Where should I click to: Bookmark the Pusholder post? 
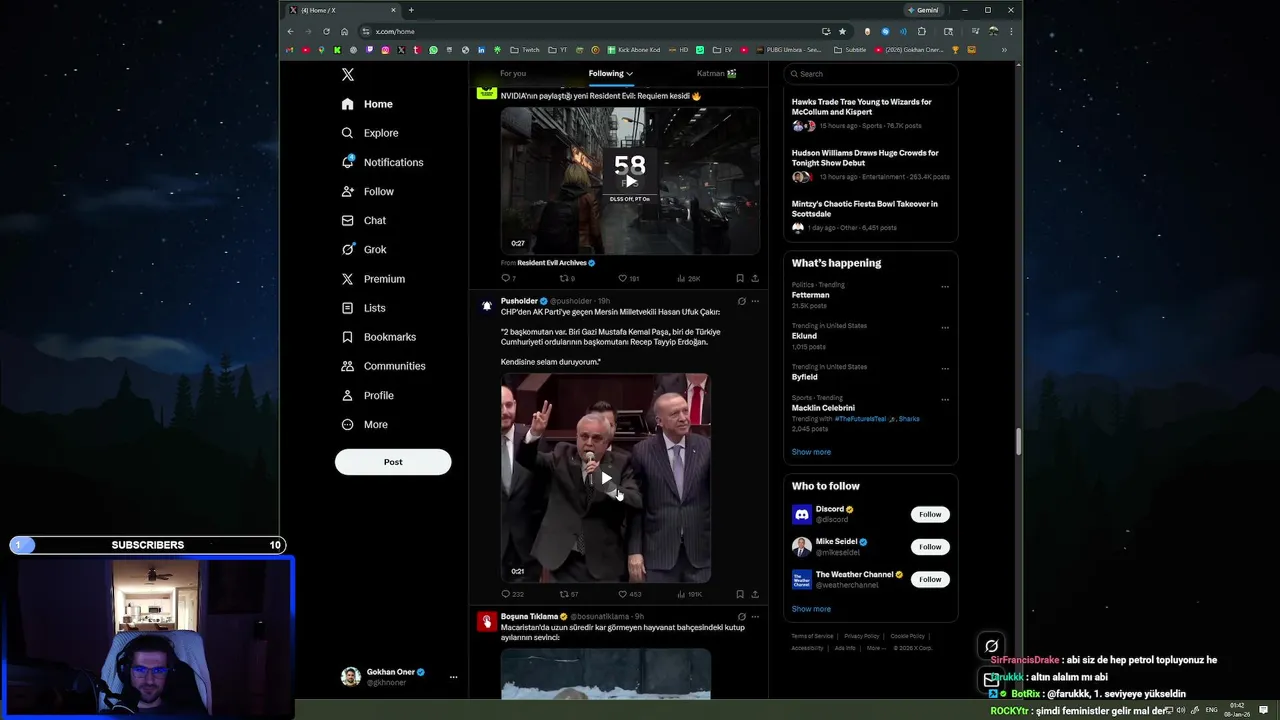[740, 594]
